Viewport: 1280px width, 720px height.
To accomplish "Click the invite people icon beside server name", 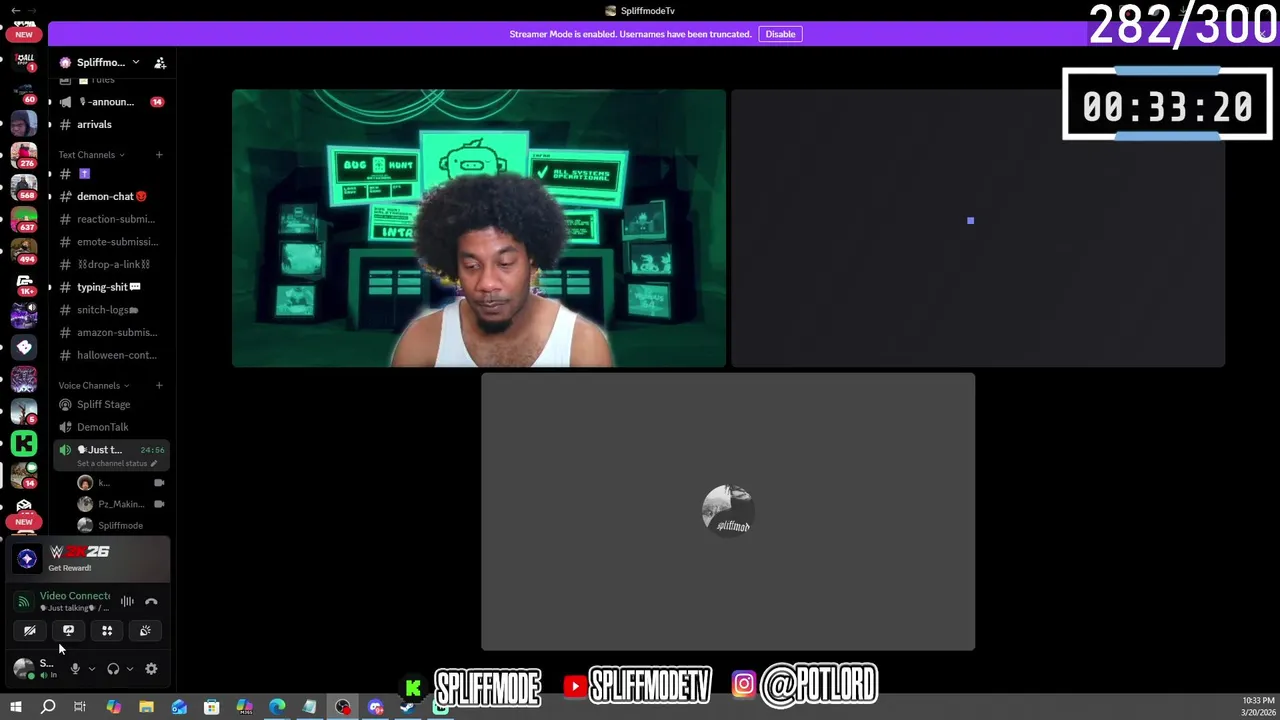I will pos(160,63).
